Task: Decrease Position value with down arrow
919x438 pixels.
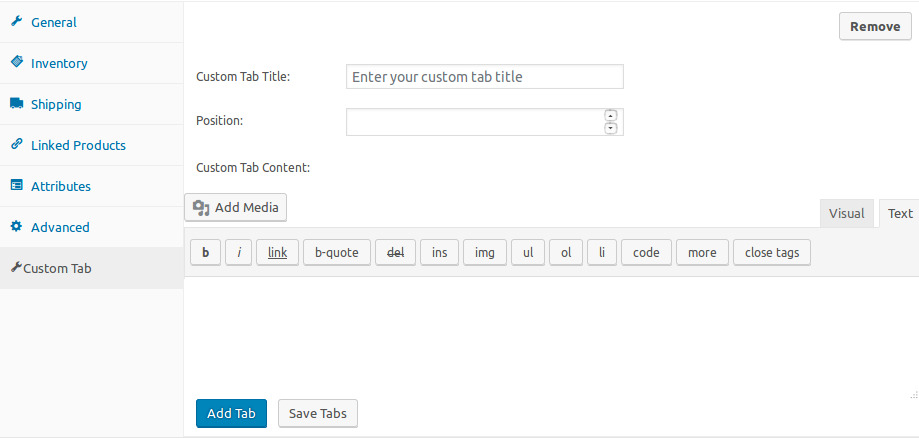Action: (611, 128)
